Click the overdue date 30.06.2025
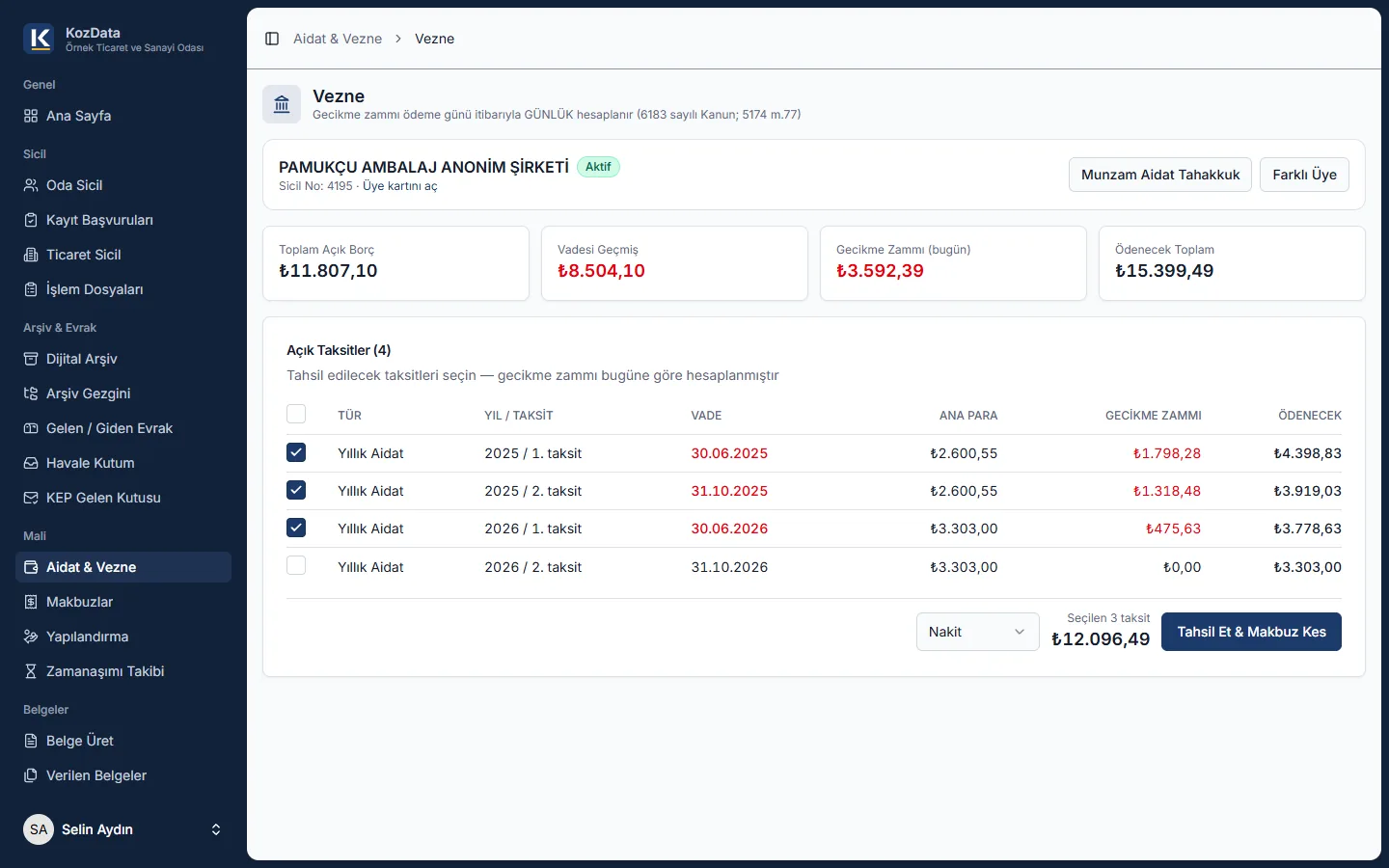This screenshot has height=868, width=1389. pos(729,453)
